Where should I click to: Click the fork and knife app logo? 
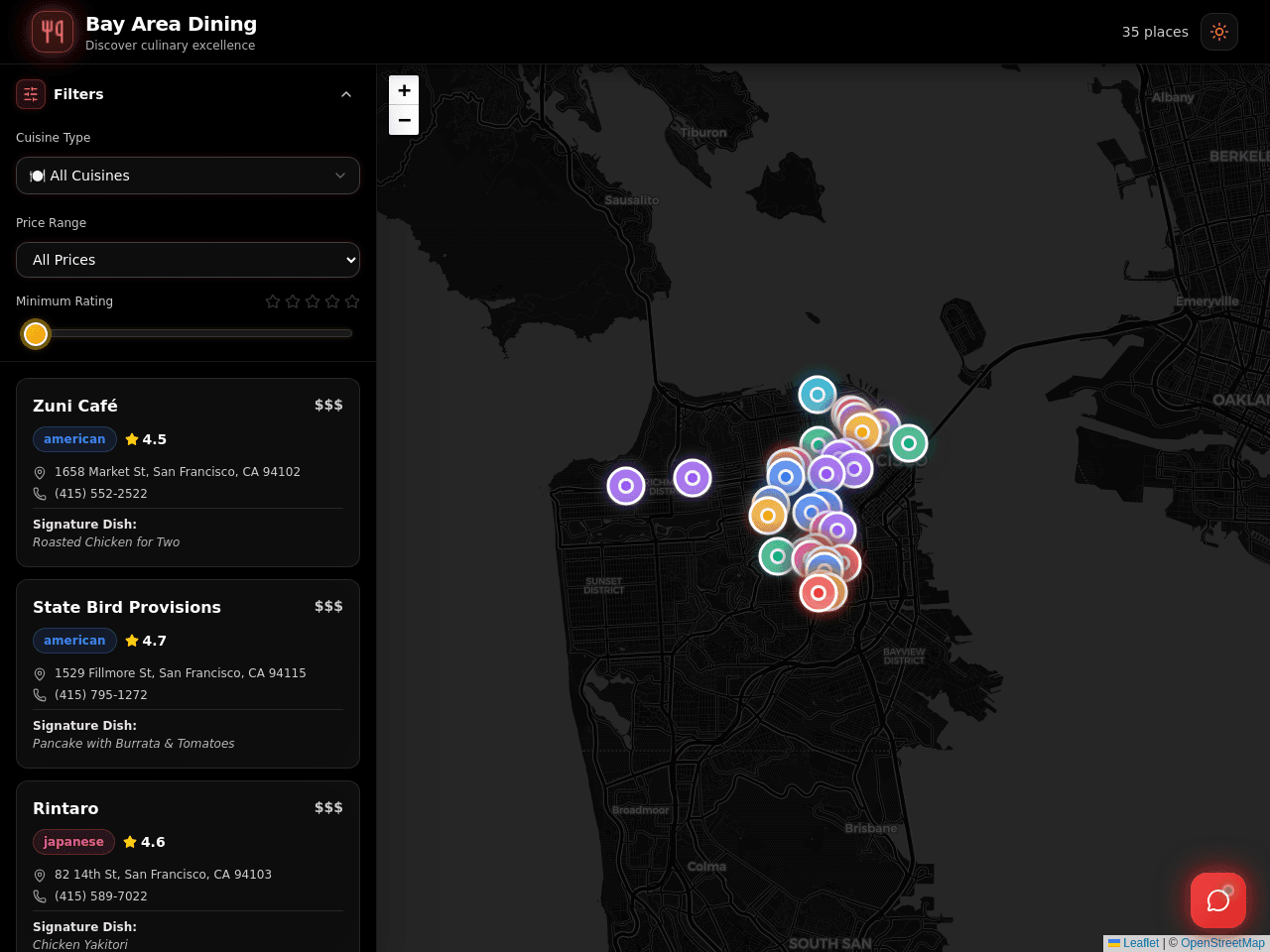[53, 32]
